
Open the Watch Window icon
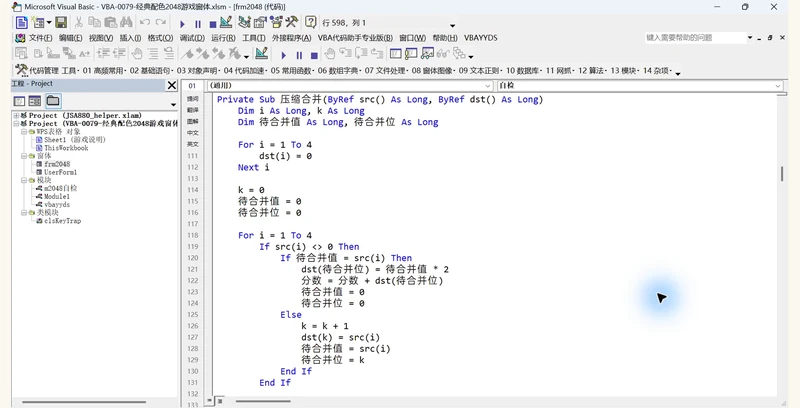(x=427, y=53)
